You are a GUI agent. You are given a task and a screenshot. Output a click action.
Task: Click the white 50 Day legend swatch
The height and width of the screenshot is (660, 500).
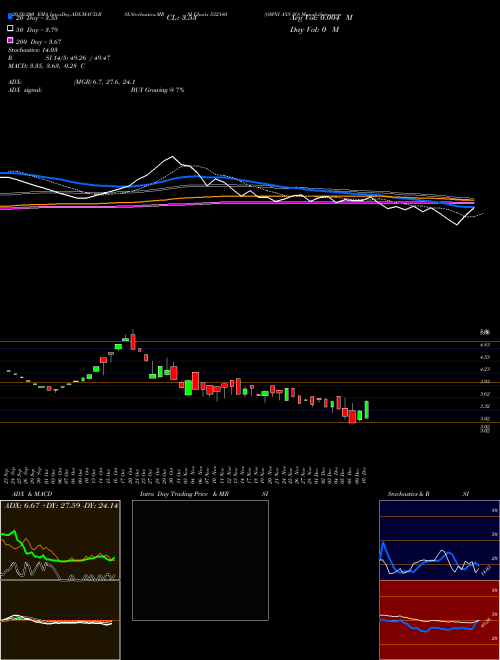pyautogui.click(x=10, y=29)
